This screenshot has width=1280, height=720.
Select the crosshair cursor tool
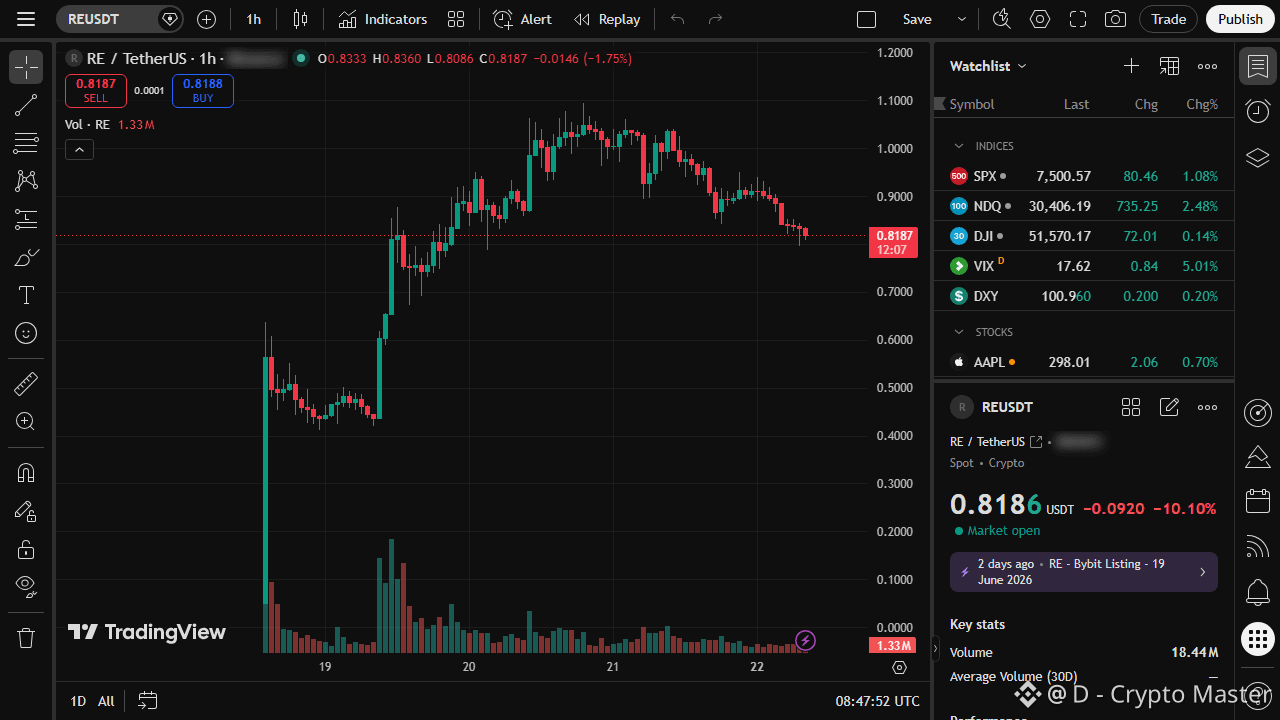(x=26, y=67)
